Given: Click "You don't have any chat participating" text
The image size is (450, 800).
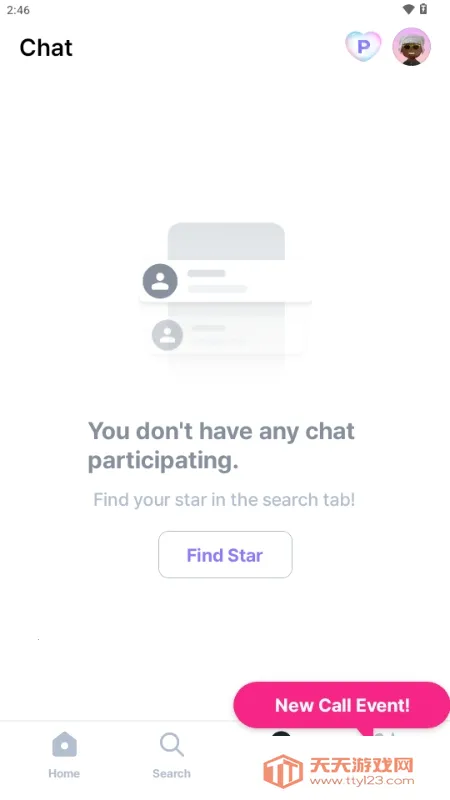Looking at the screenshot, I should pyautogui.click(x=221, y=446).
